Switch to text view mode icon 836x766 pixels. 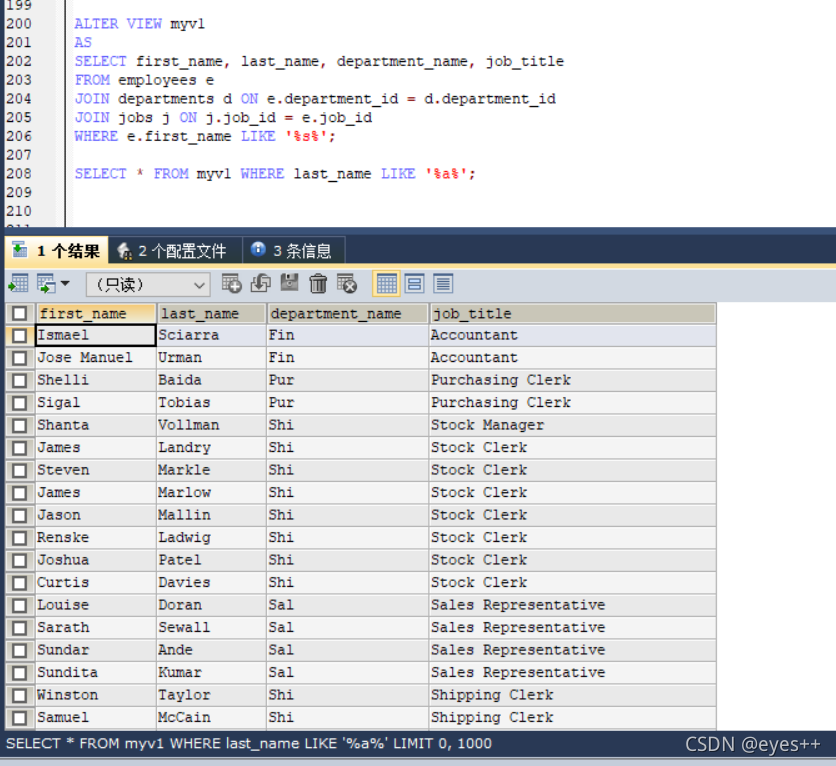[443, 284]
